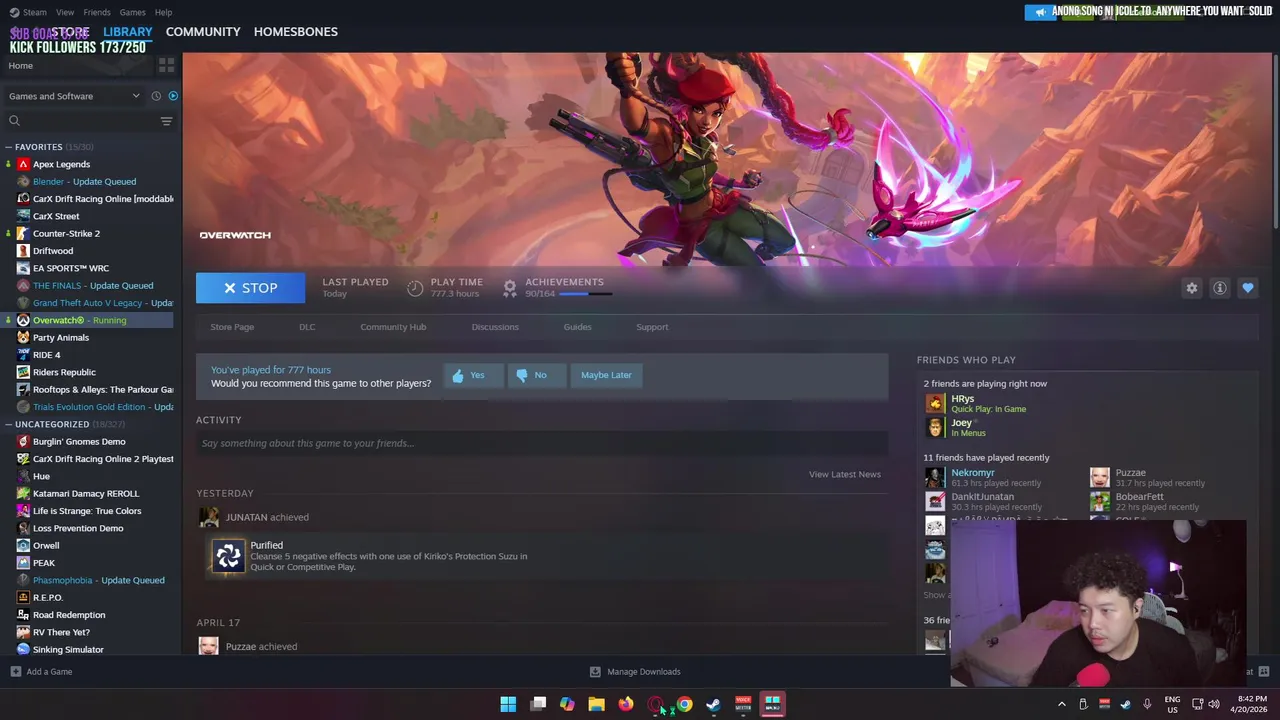Toggle the favorite heart icon for Overwatch
1280x720 pixels.
click(1248, 288)
